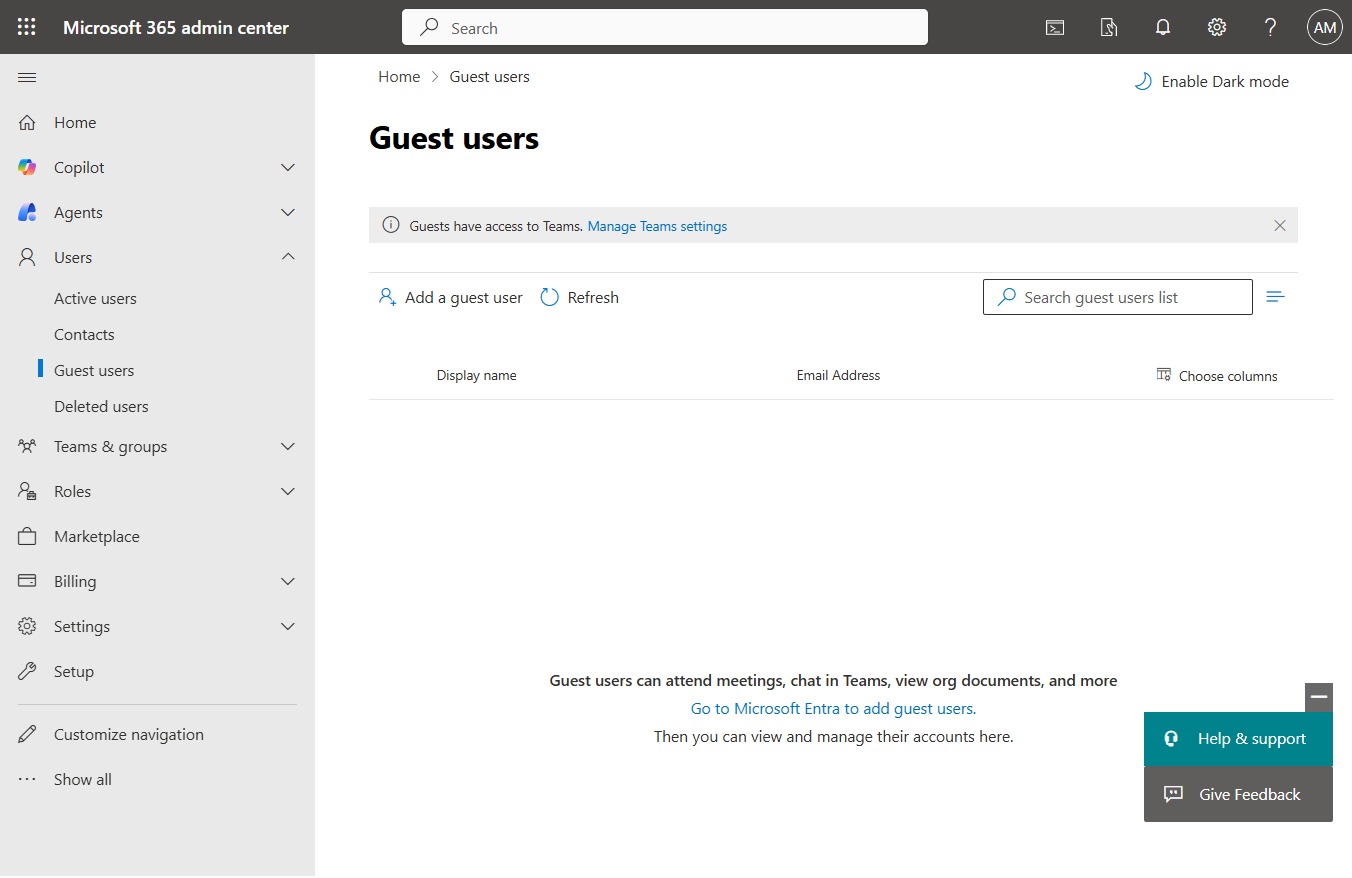Open Manage Teams settings link
Viewport: 1352px width, 878px height.
657,226
